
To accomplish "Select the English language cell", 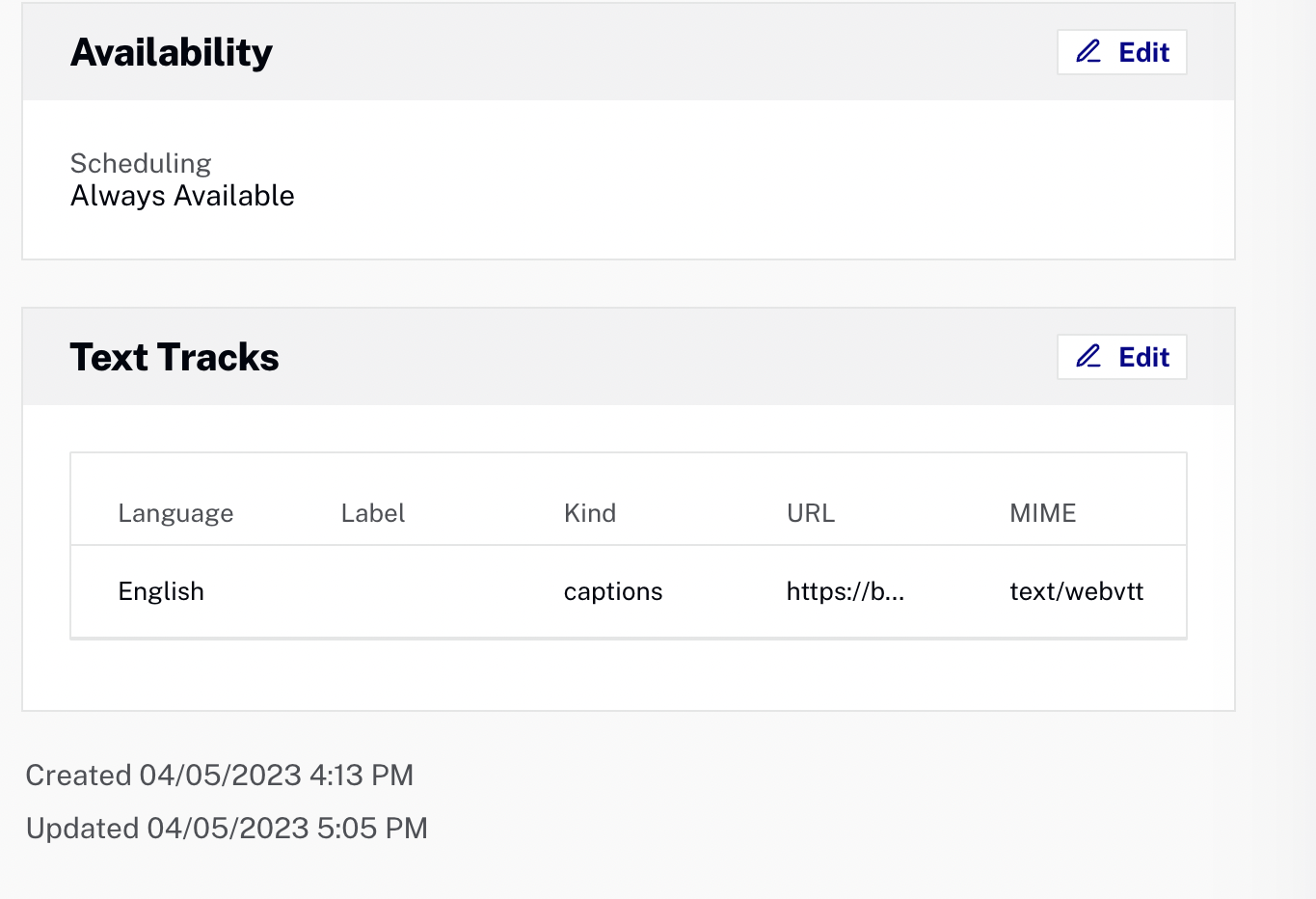I will tap(161, 591).
